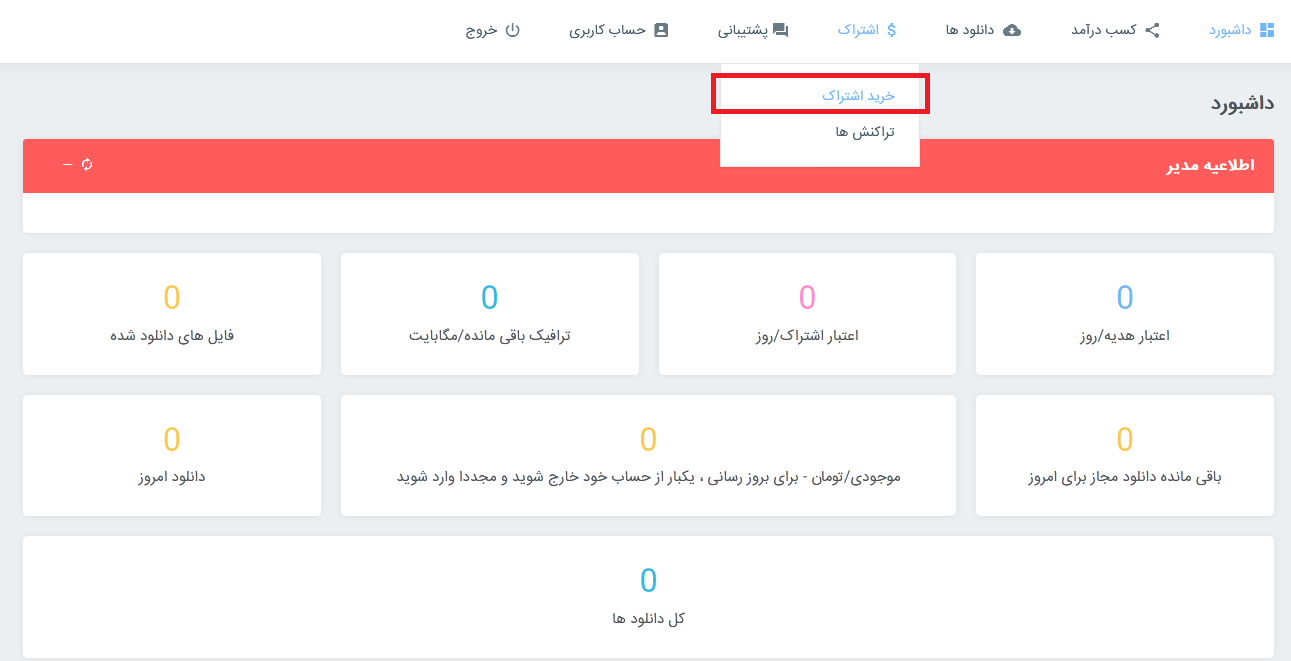Click the اطلاعیه مدیر red header title
1291x661 pixels.
click(1210, 165)
